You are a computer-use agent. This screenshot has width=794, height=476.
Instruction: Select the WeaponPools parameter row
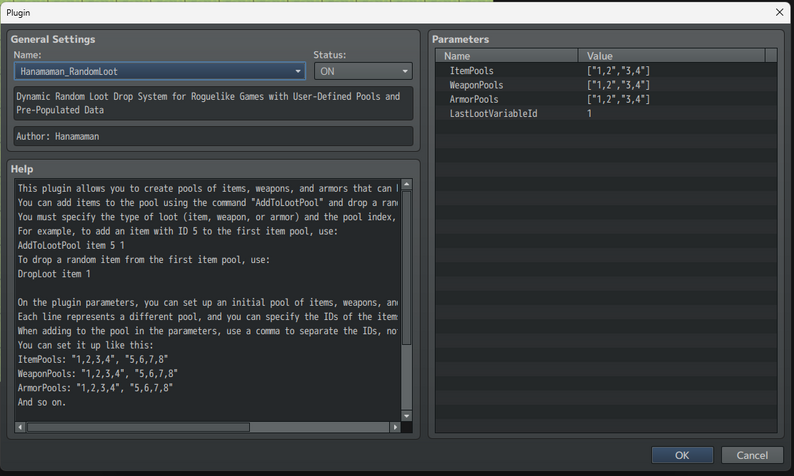[x=606, y=85]
